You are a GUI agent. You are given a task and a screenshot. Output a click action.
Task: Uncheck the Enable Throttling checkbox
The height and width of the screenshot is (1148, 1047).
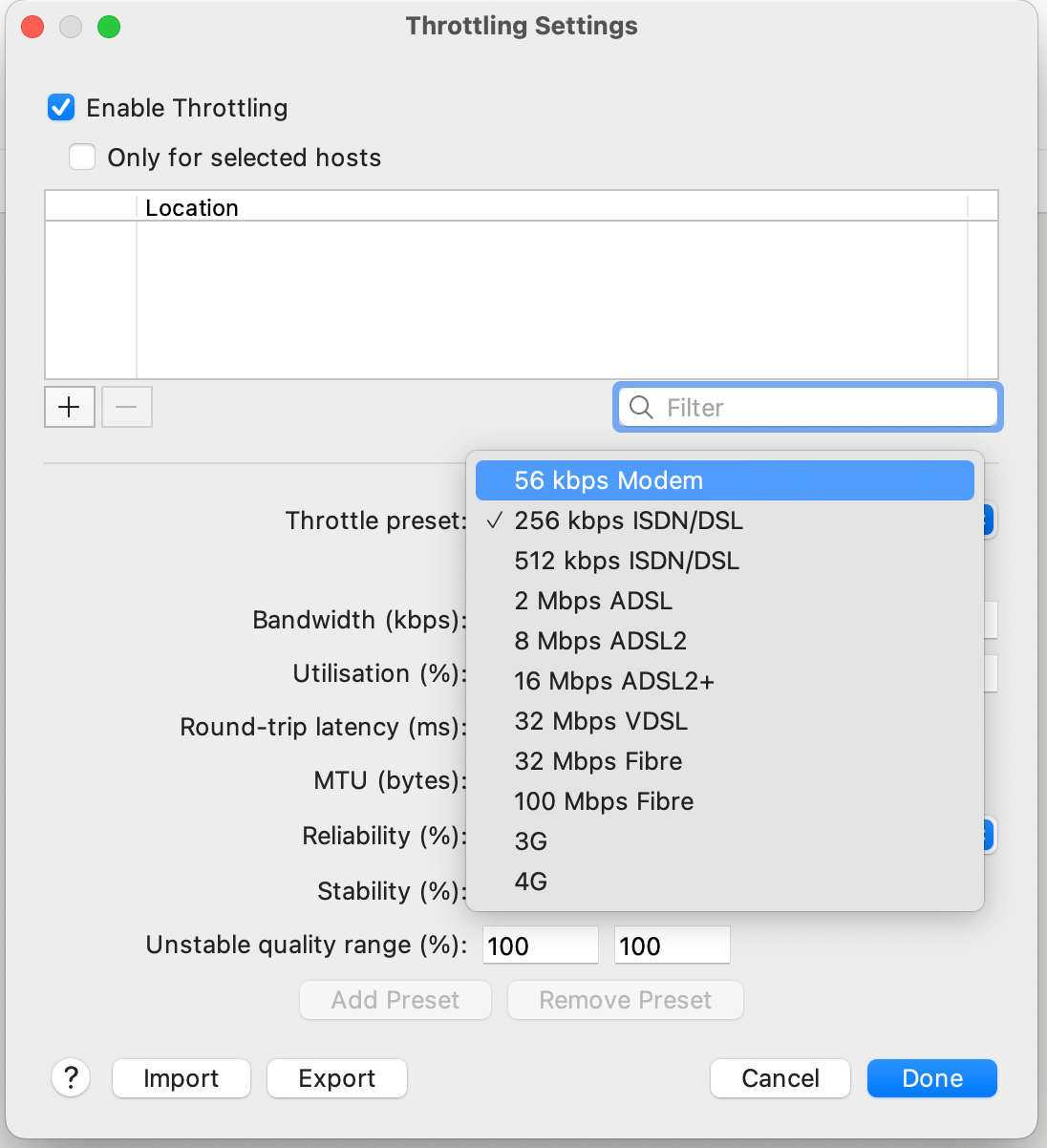pos(61,108)
